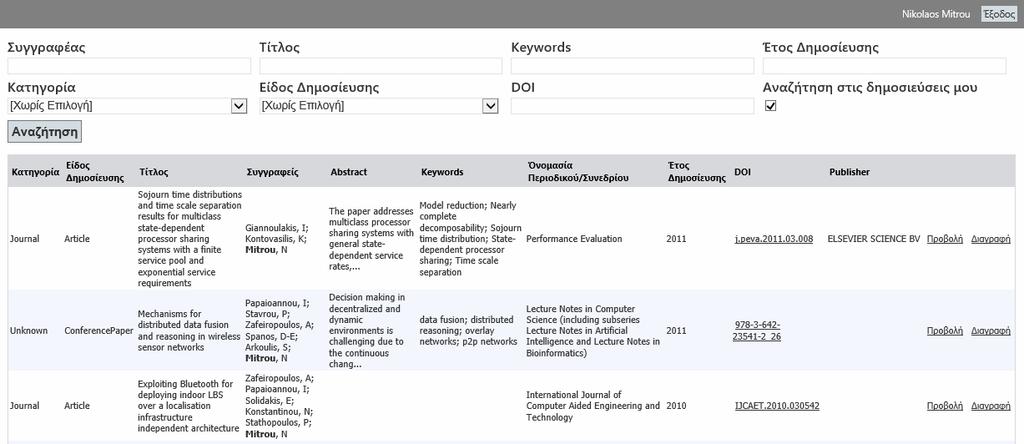Click Διαγραφή for the Lecture Notes row
The image size is (1024, 444).
pyautogui.click(x=991, y=330)
